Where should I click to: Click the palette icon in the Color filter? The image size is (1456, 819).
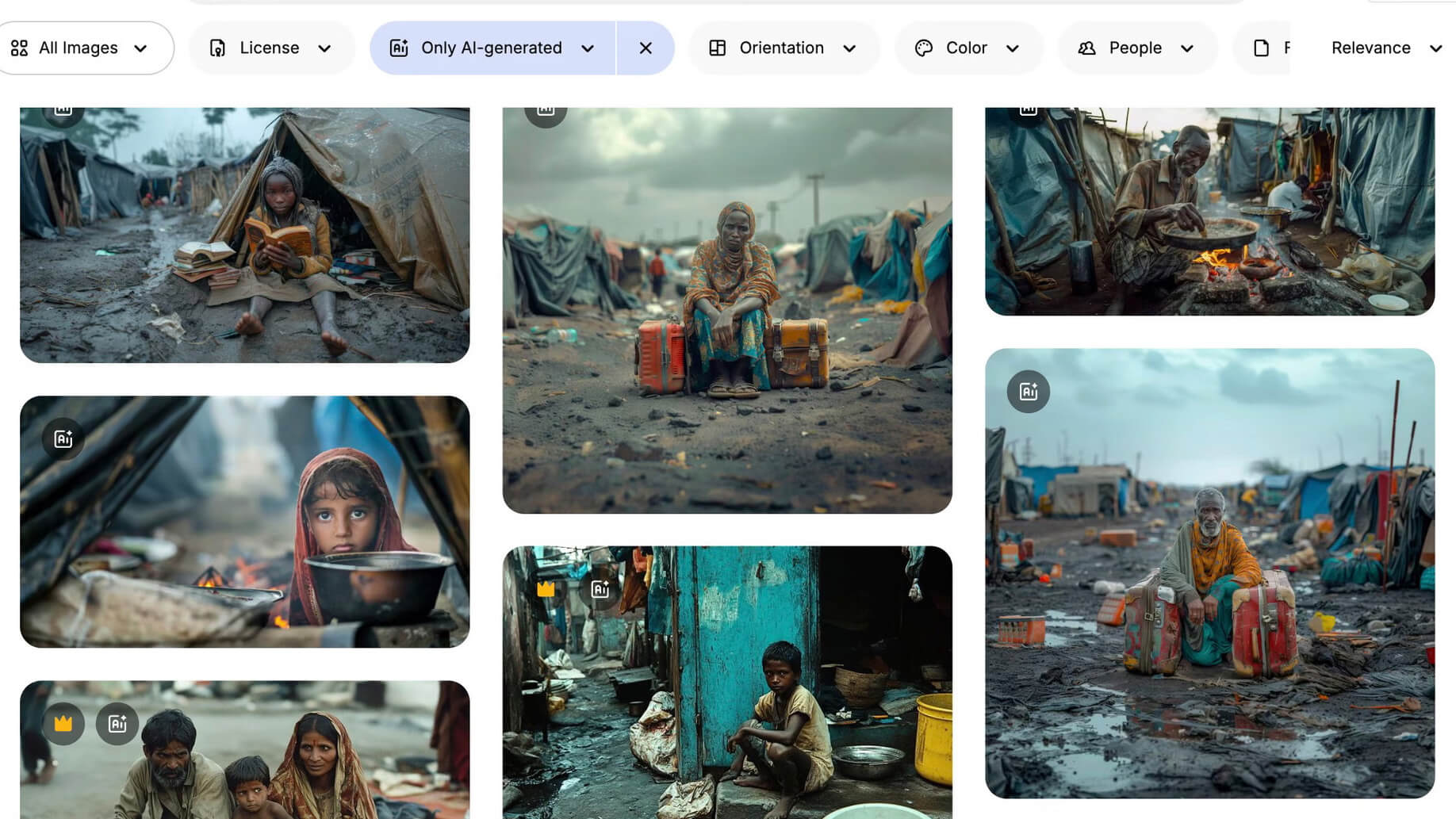tap(924, 48)
